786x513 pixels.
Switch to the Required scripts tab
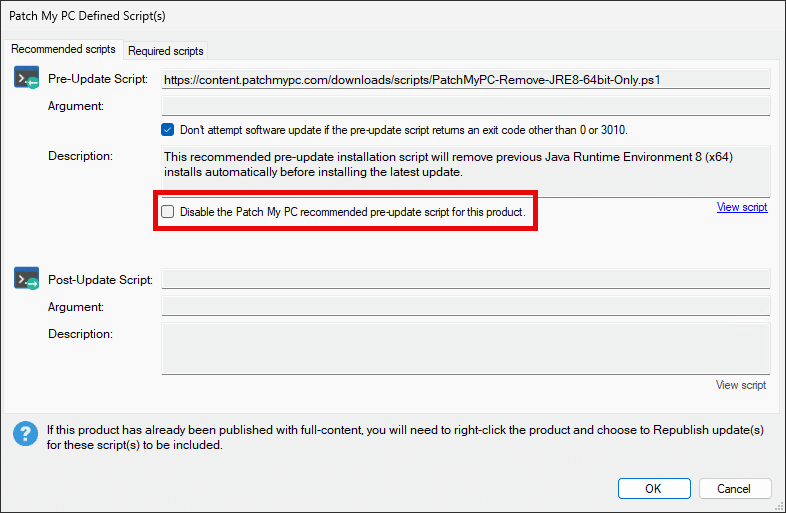point(166,51)
